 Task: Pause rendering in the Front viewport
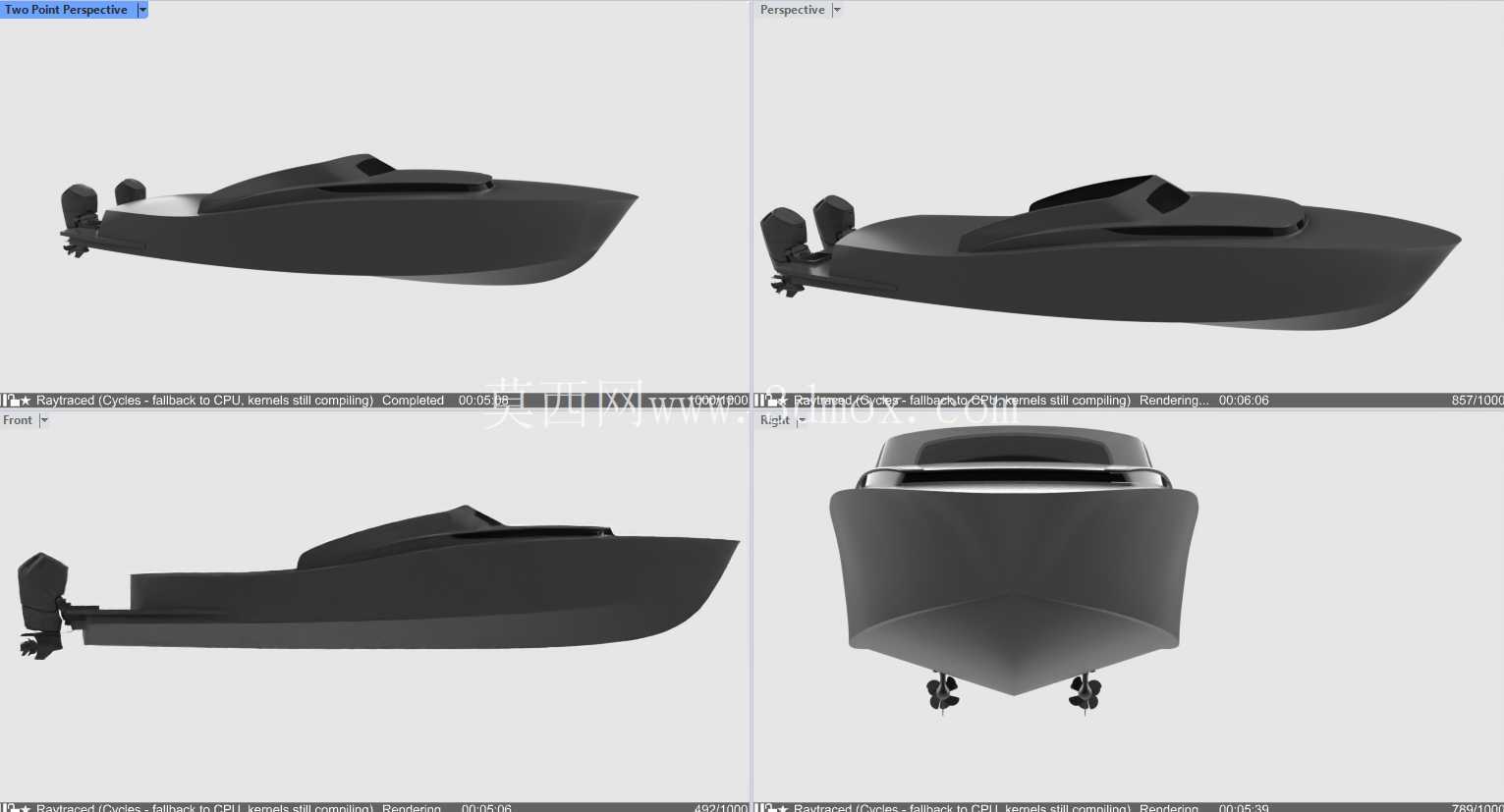[5, 808]
